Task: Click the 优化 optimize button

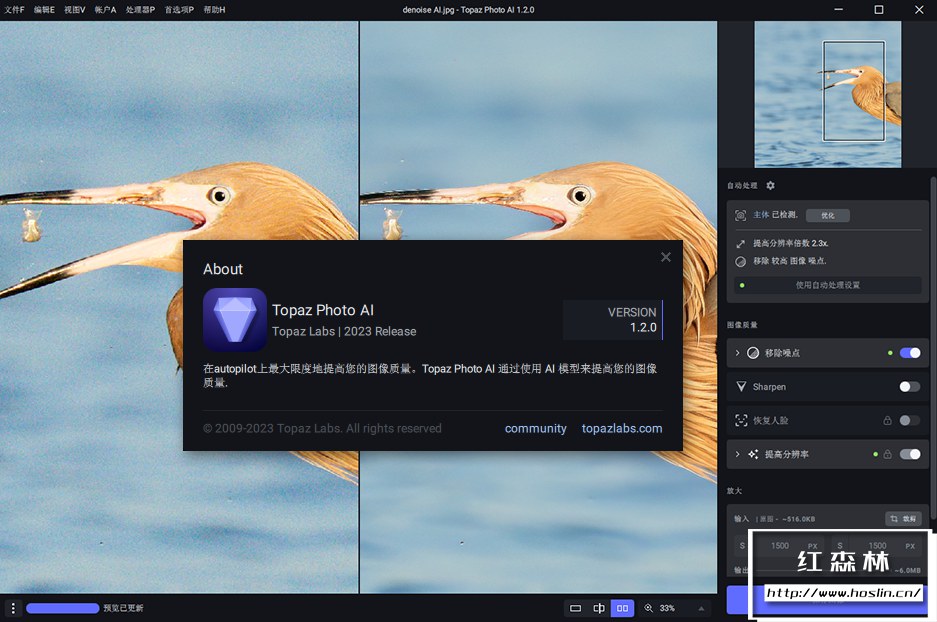Action: point(828,215)
